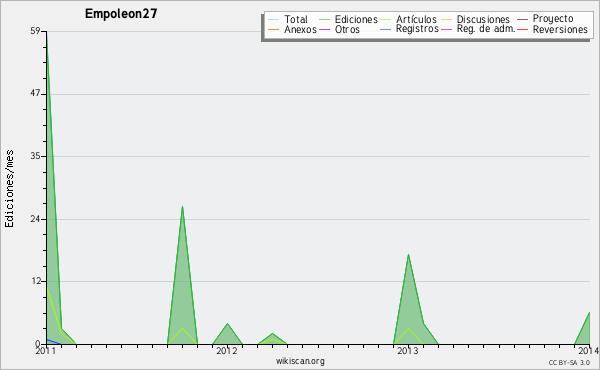Click the 35 y-axis value
Viewport: 600px width, 370px height.
coord(35,156)
